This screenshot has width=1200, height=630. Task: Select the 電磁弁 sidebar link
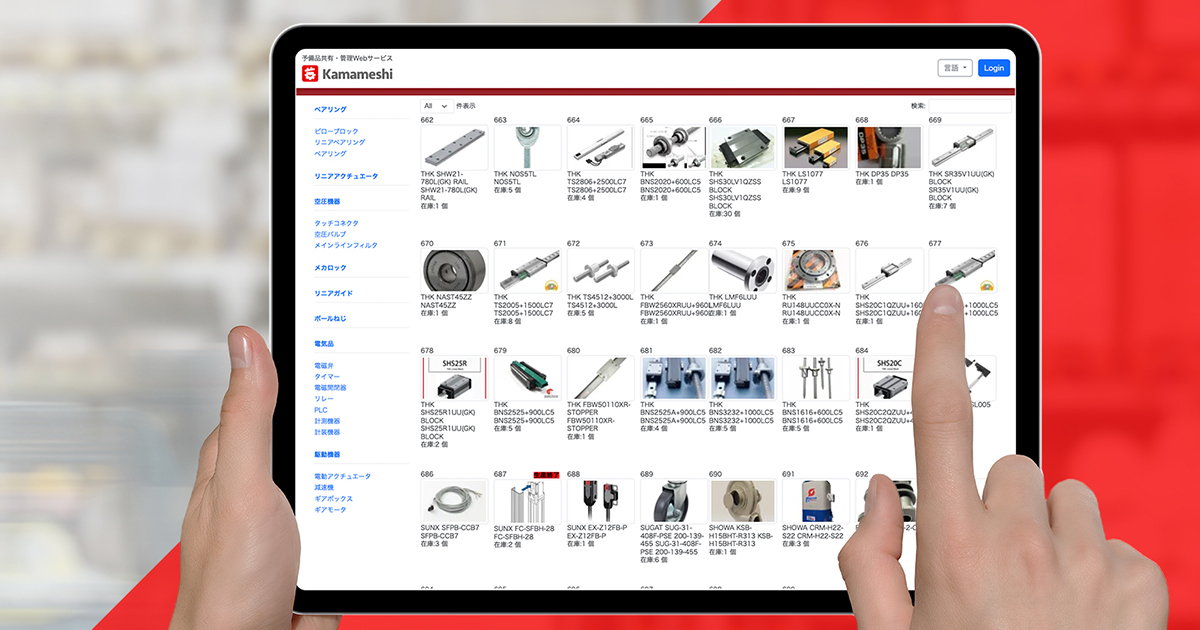(x=324, y=366)
